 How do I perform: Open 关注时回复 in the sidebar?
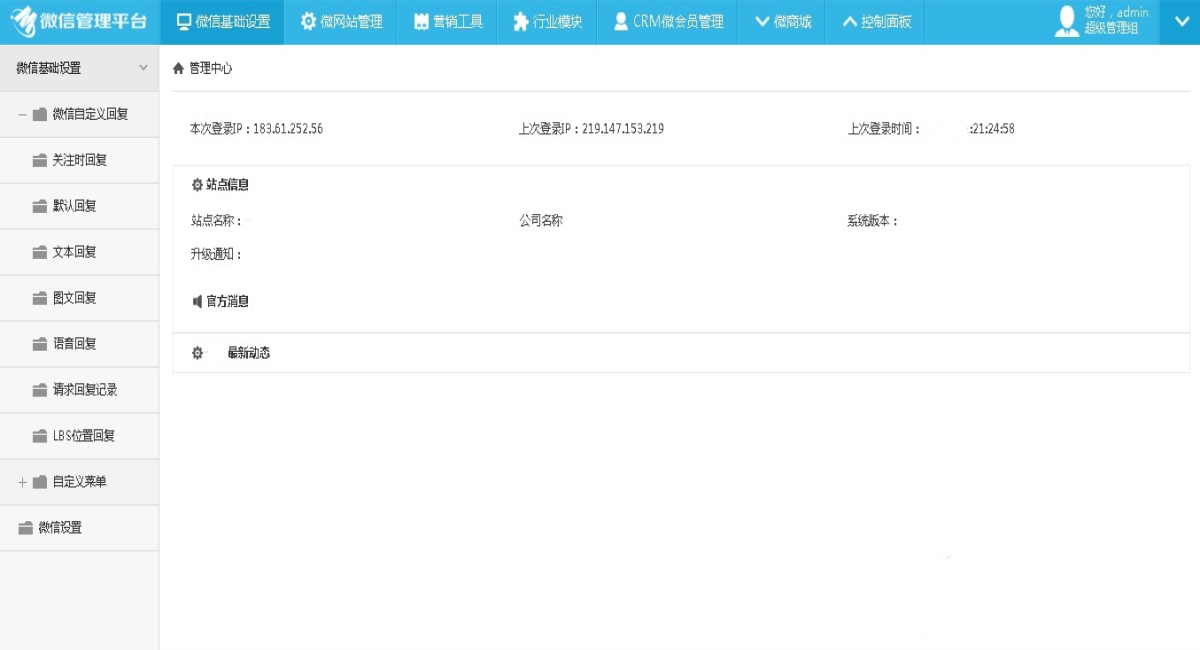(x=80, y=160)
